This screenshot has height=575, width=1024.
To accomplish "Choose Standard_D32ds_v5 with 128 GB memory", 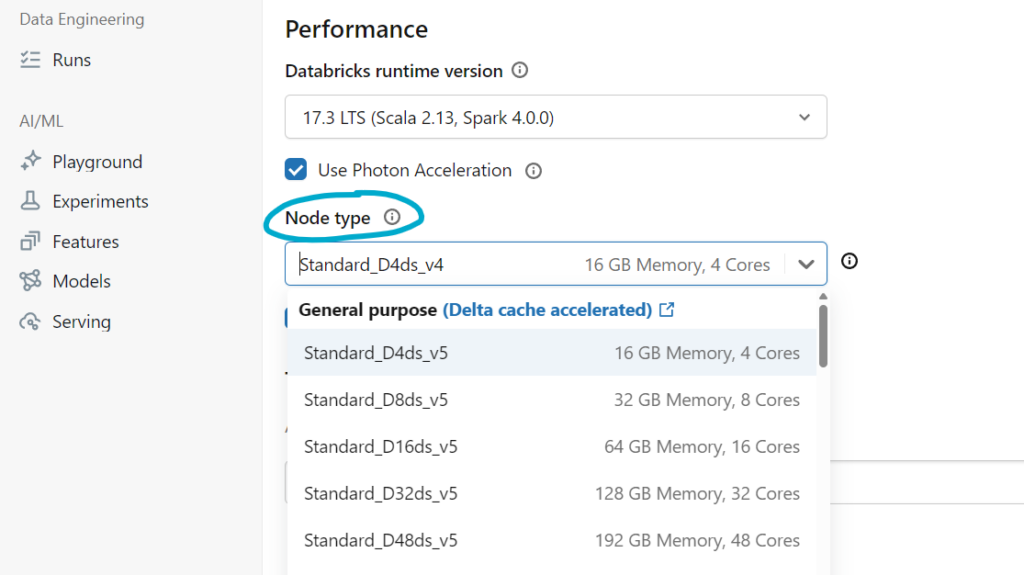I will [551, 494].
